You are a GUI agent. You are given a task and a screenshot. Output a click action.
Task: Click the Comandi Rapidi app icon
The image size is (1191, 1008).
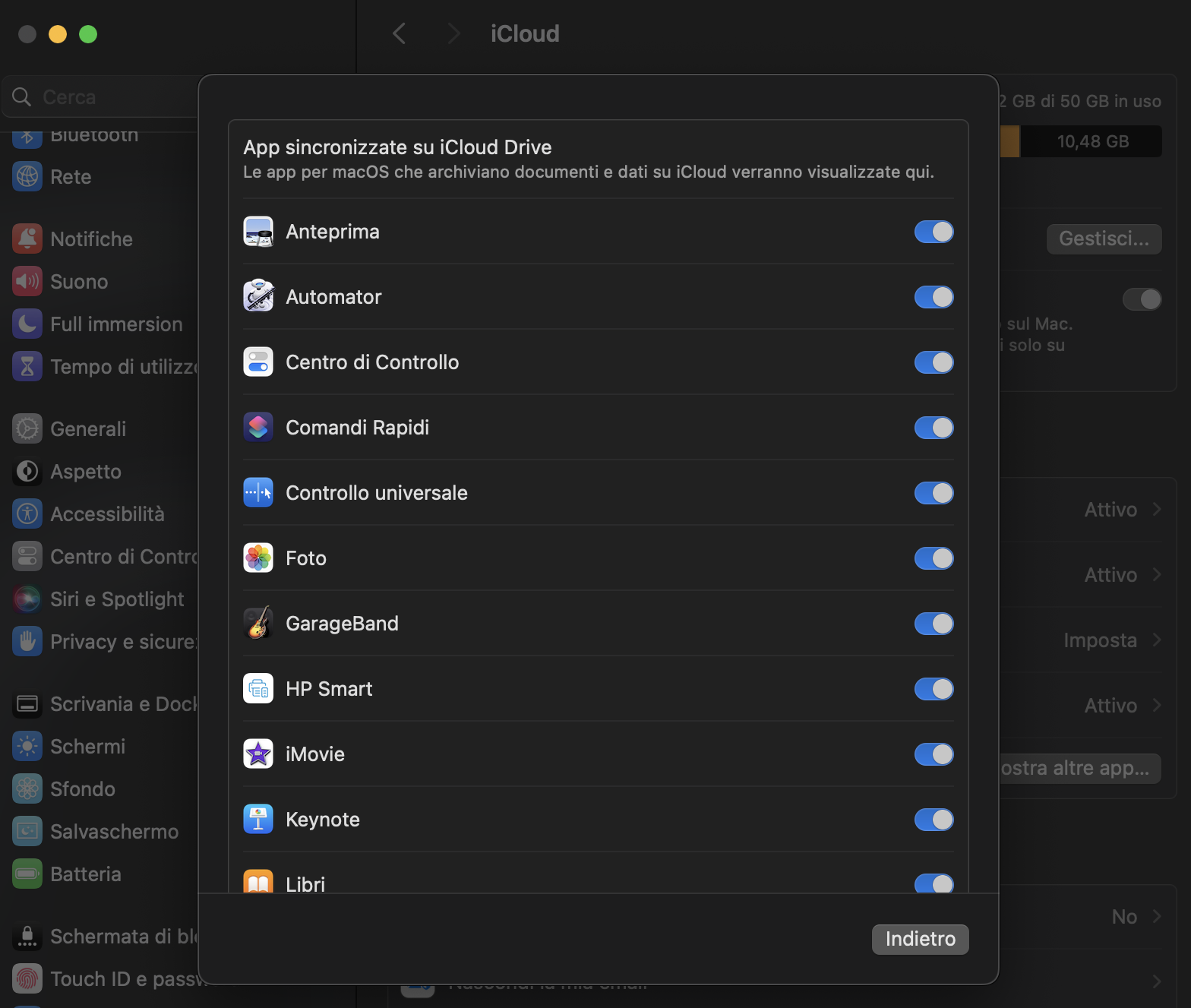tap(258, 428)
